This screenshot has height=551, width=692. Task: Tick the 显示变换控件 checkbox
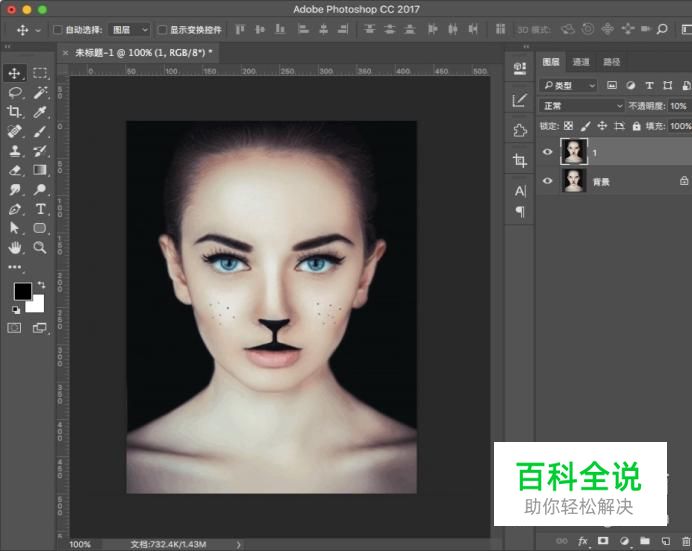pos(162,30)
